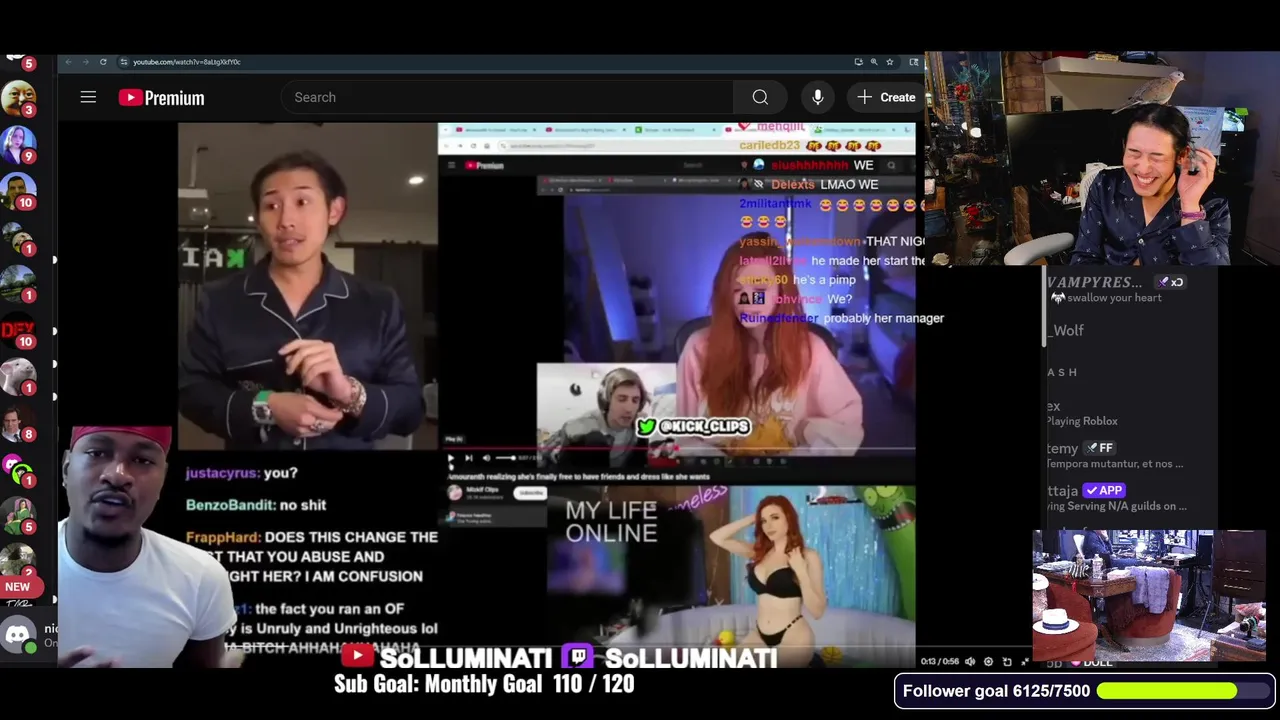1280x720 pixels.
Task: Click the Sub Goal Monthly Goal counter
Action: [x=484, y=684]
